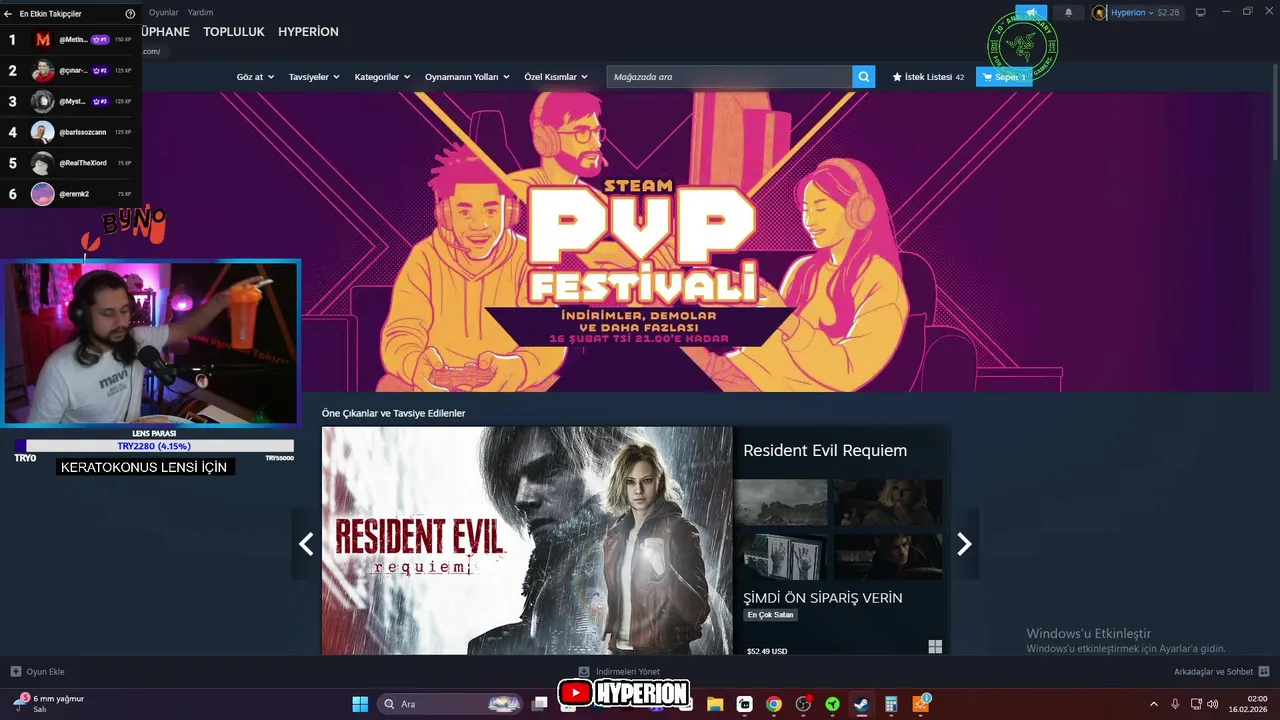Expand the Tavsiyeler dropdown
This screenshot has height=720, width=1280.
coord(314,77)
